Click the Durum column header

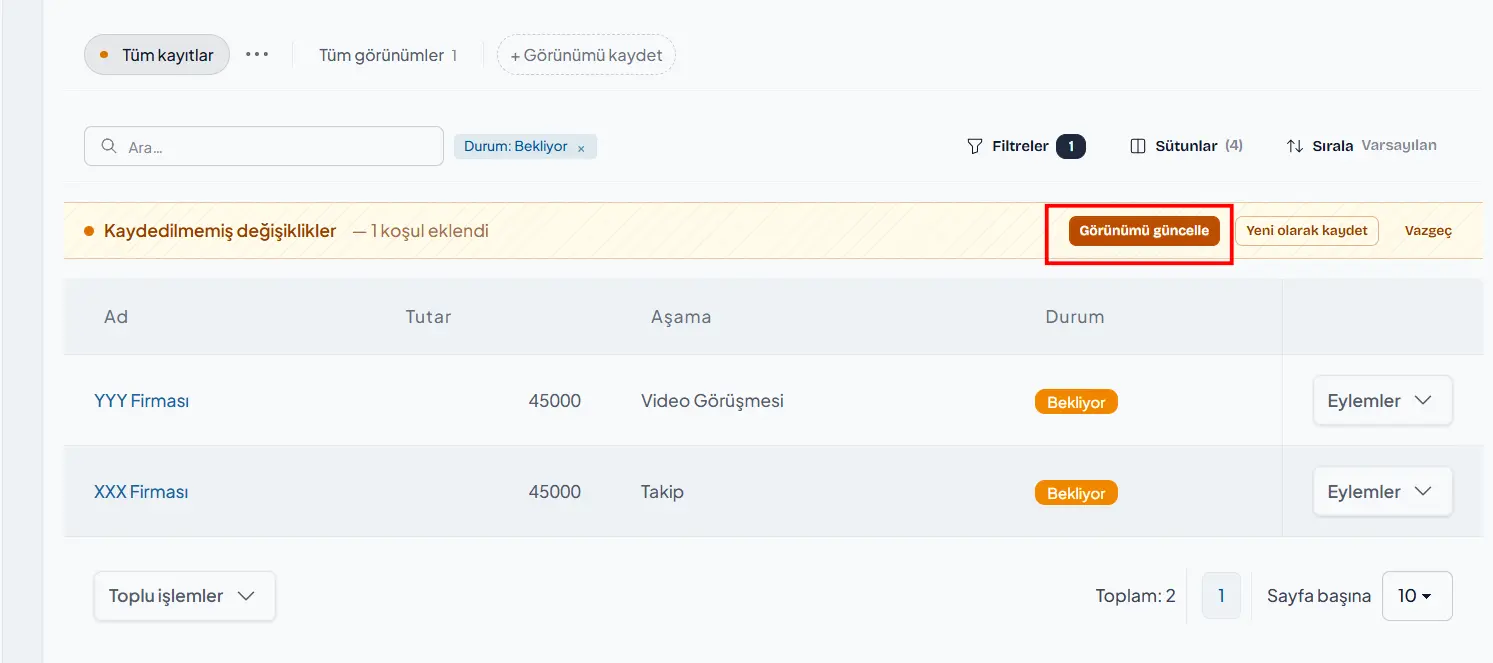click(x=1075, y=317)
